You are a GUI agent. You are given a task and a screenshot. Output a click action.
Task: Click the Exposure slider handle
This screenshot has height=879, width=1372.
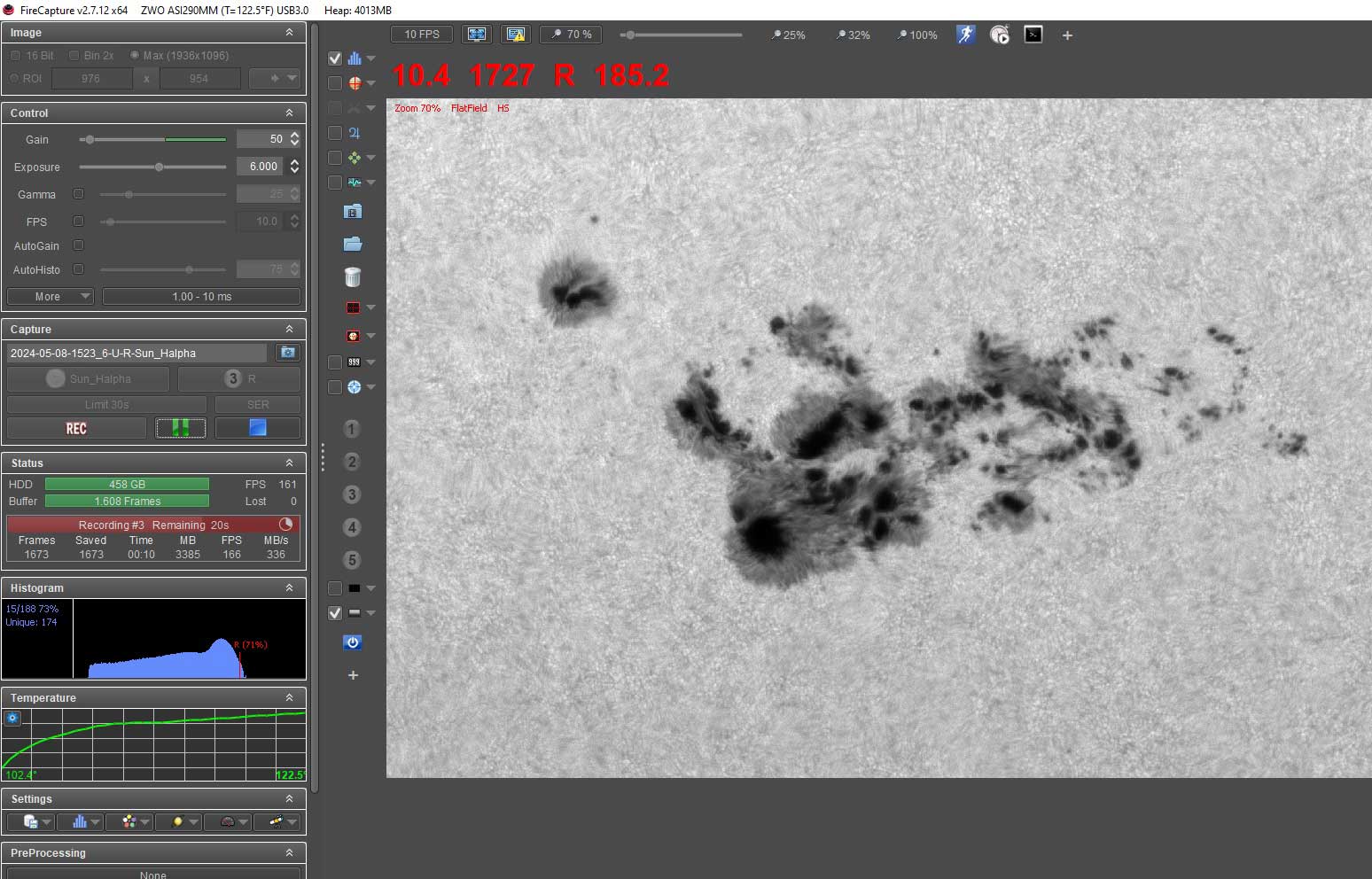click(159, 167)
